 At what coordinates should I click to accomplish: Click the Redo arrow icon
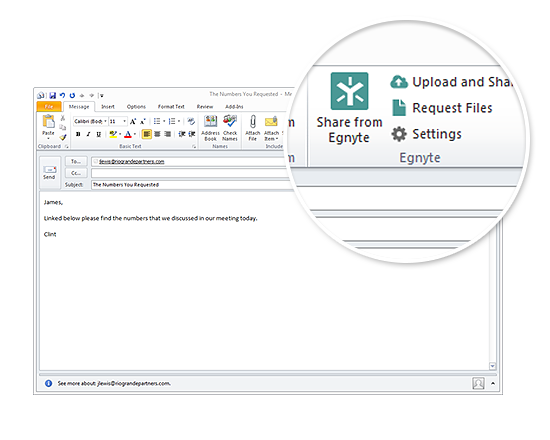(x=72, y=95)
